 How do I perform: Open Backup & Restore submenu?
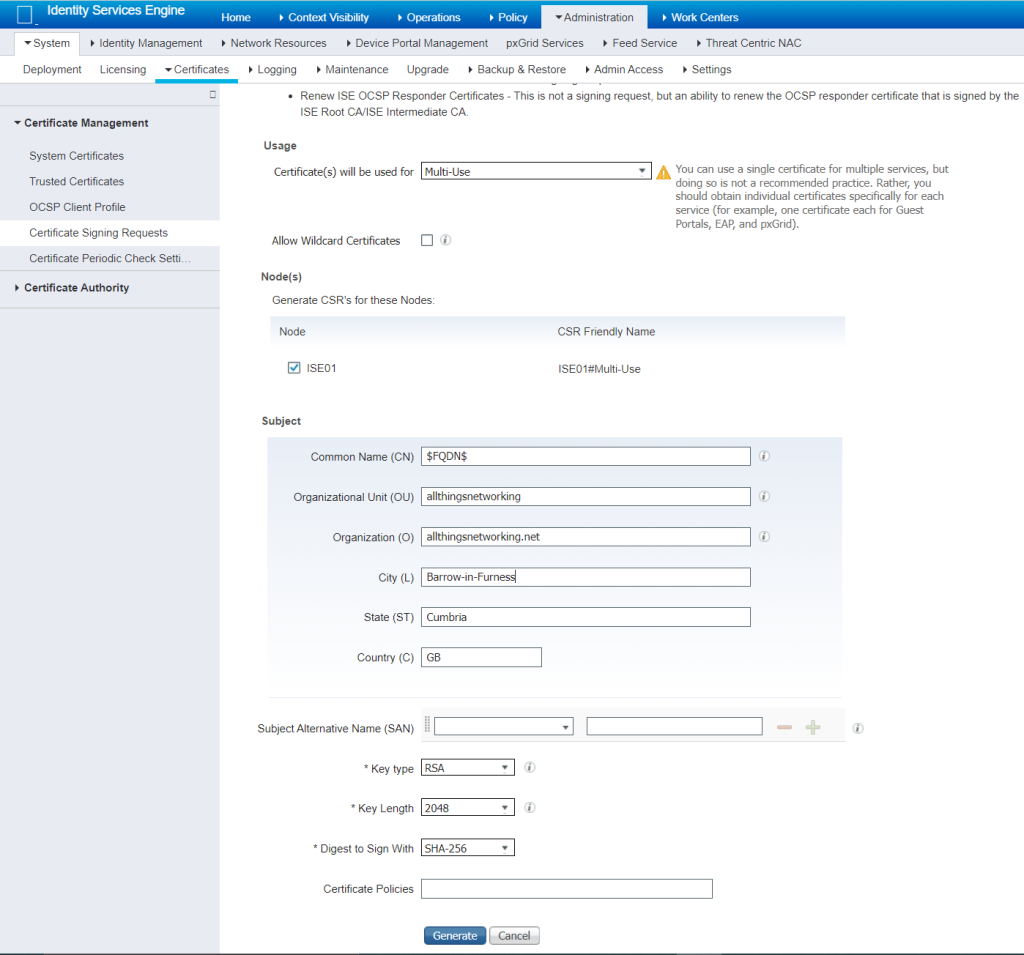[x=517, y=69]
